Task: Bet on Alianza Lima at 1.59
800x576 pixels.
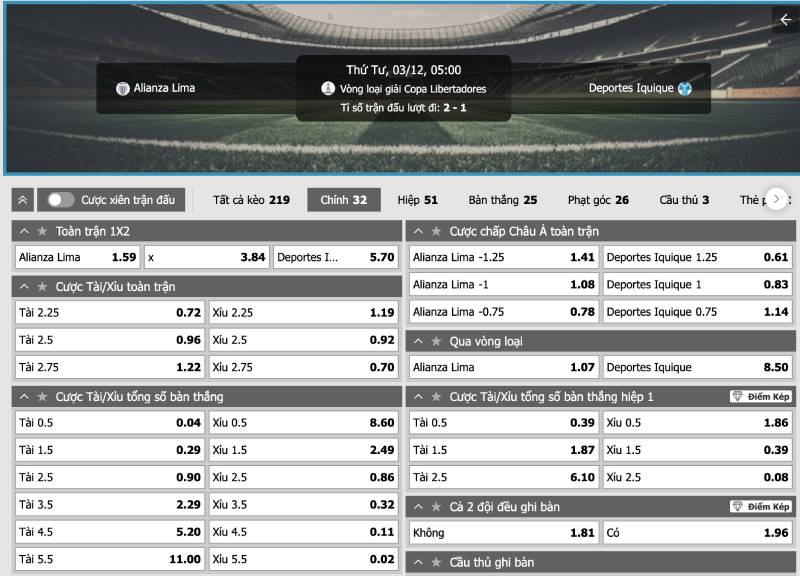Action: pyautogui.click(x=76, y=257)
